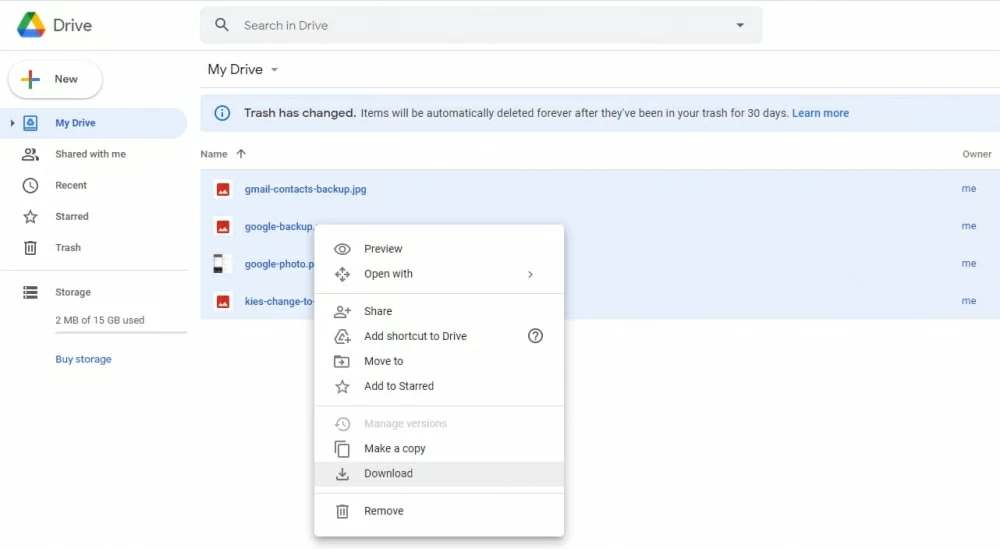1000x549 pixels.
Task: Click the Google Drive logo icon
Action: click(31, 26)
